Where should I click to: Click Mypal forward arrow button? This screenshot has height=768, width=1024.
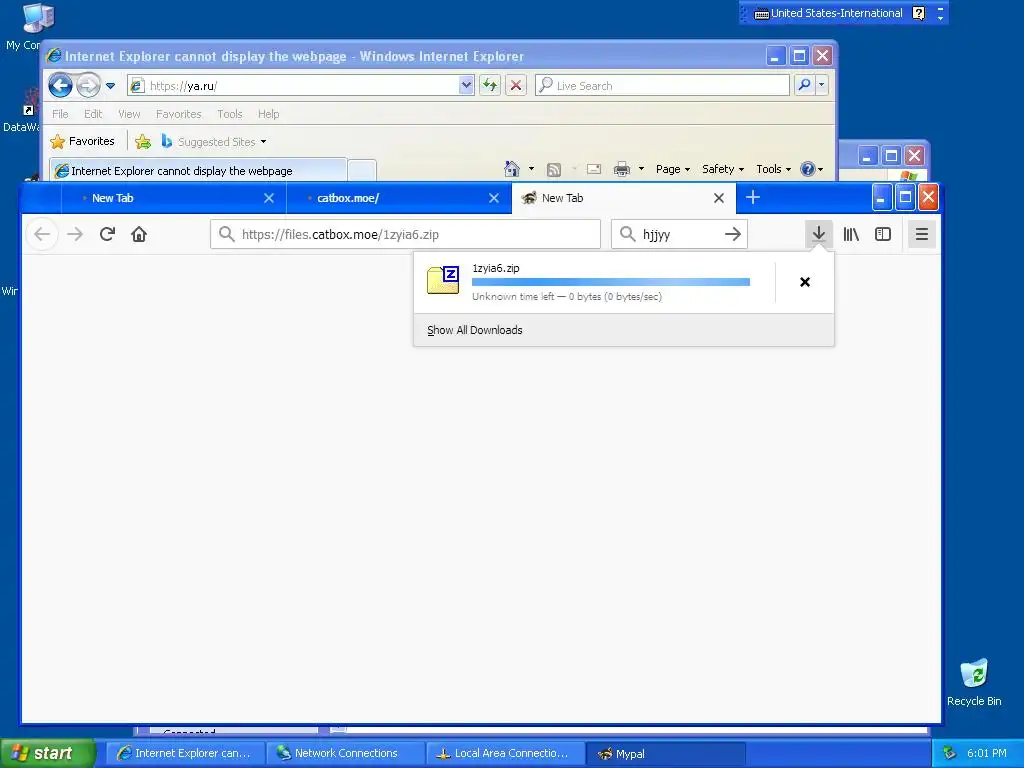[75, 234]
